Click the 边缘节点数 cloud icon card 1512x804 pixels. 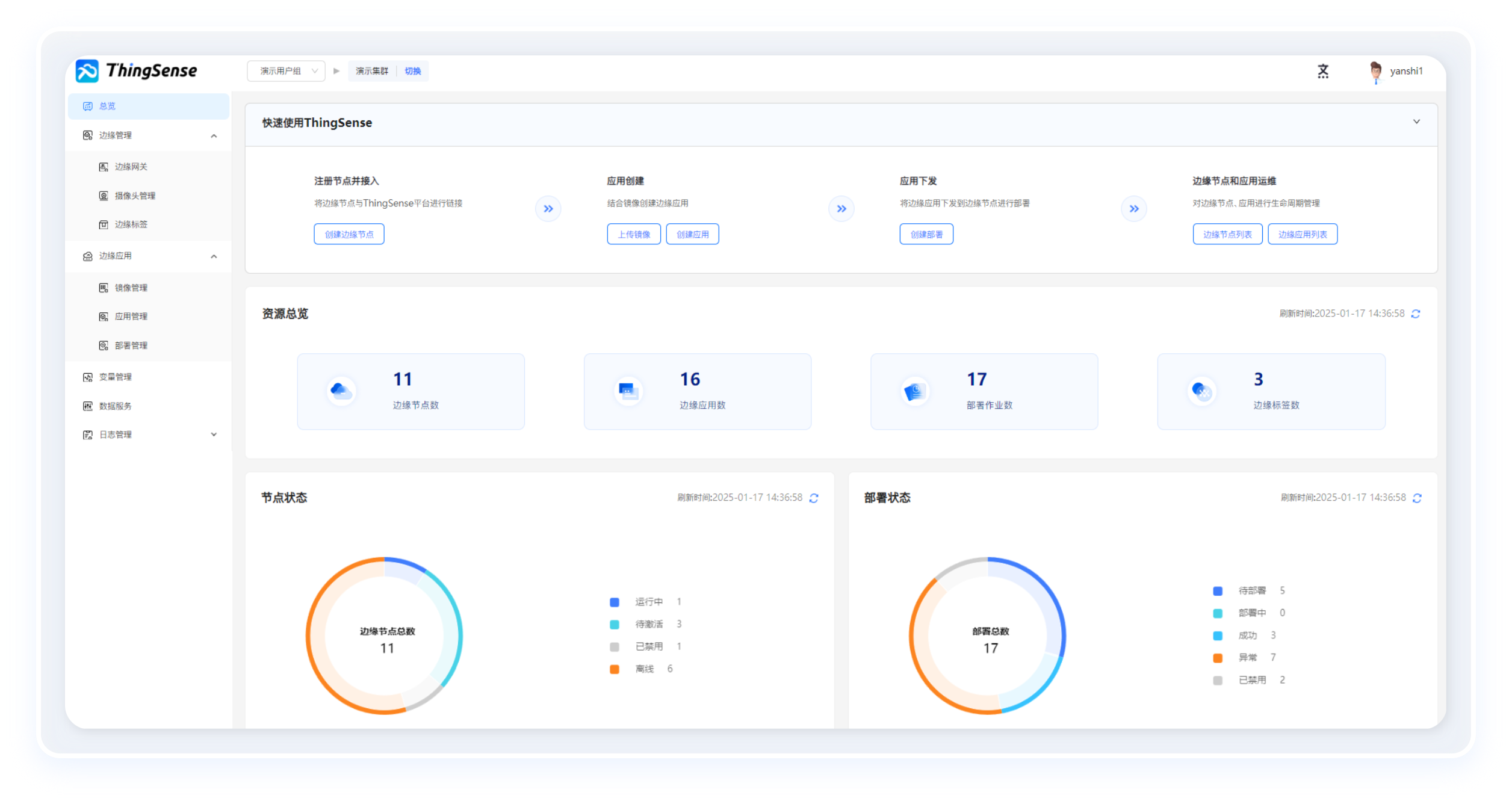341,391
